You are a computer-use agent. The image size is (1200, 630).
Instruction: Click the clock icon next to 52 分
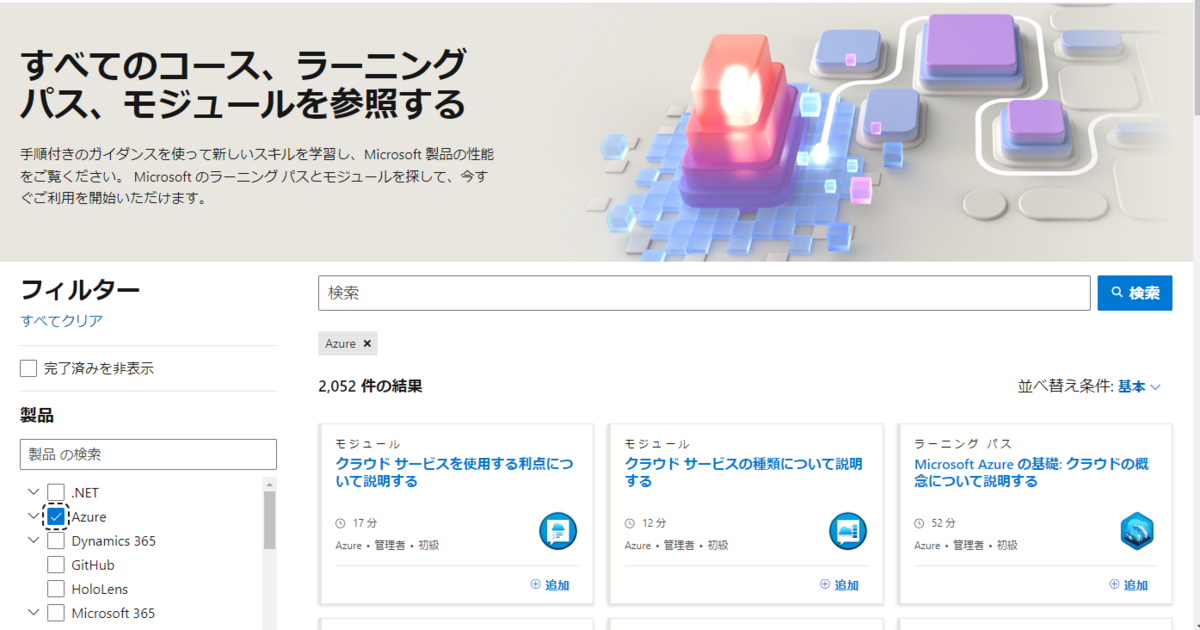pos(920,523)
